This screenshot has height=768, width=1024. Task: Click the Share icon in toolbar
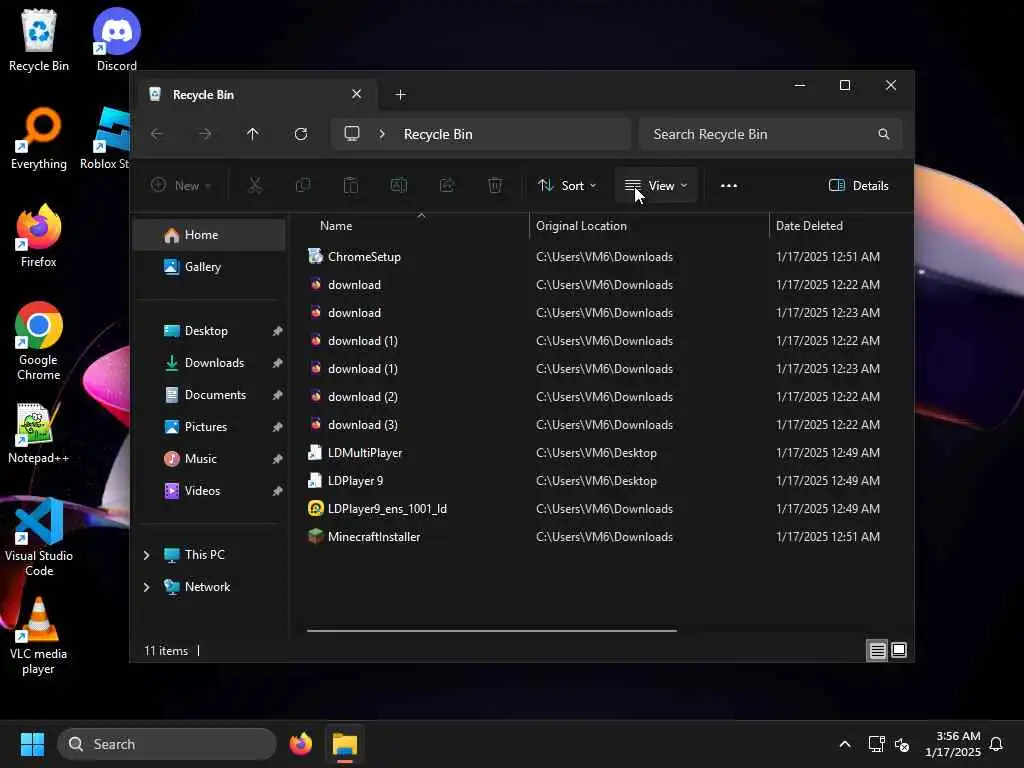click(447, 185)
